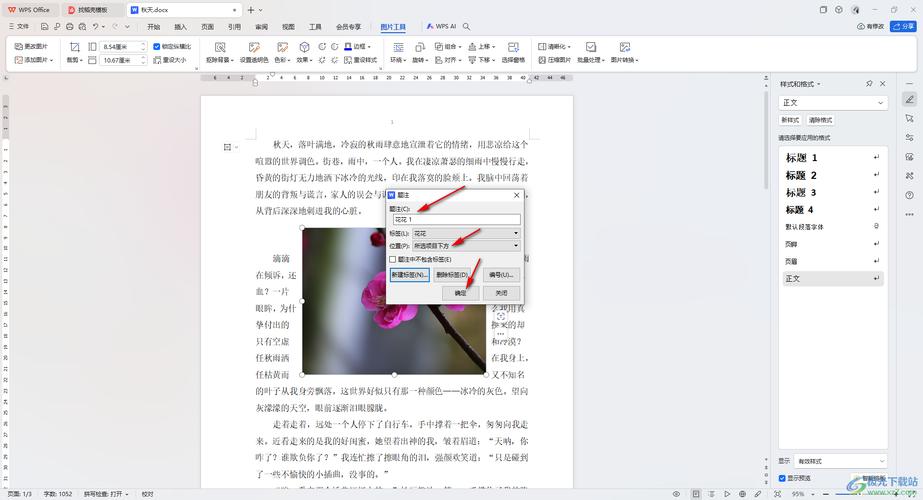Open the Selection Pane (选择窗格) icon

pos(513,47)
